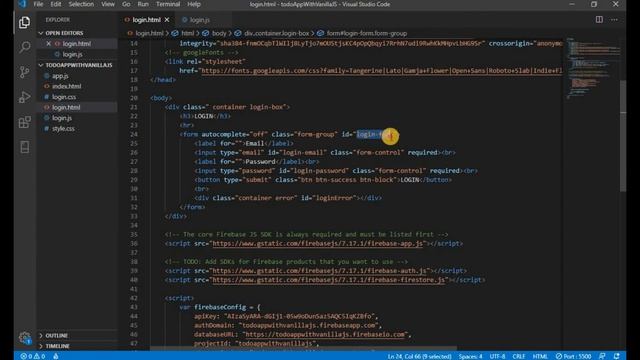Open the Manage gear icon
Screen dimensions: 640x360
[x=24, y=338]
